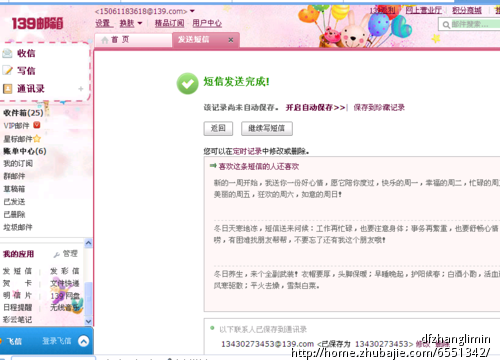Open 已删除 deleted folder

pos(14,214)
